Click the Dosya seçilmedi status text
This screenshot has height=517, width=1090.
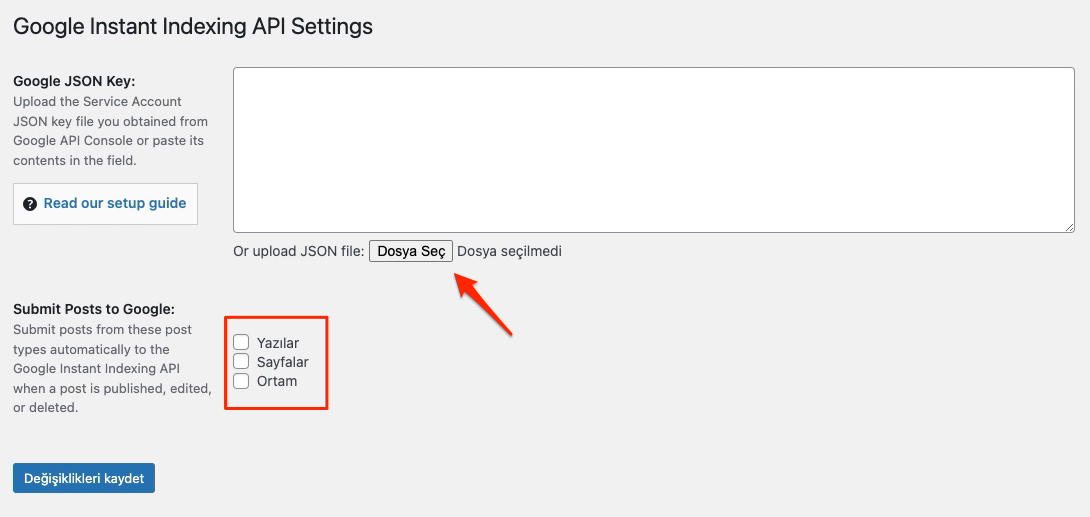pos(509,251)
